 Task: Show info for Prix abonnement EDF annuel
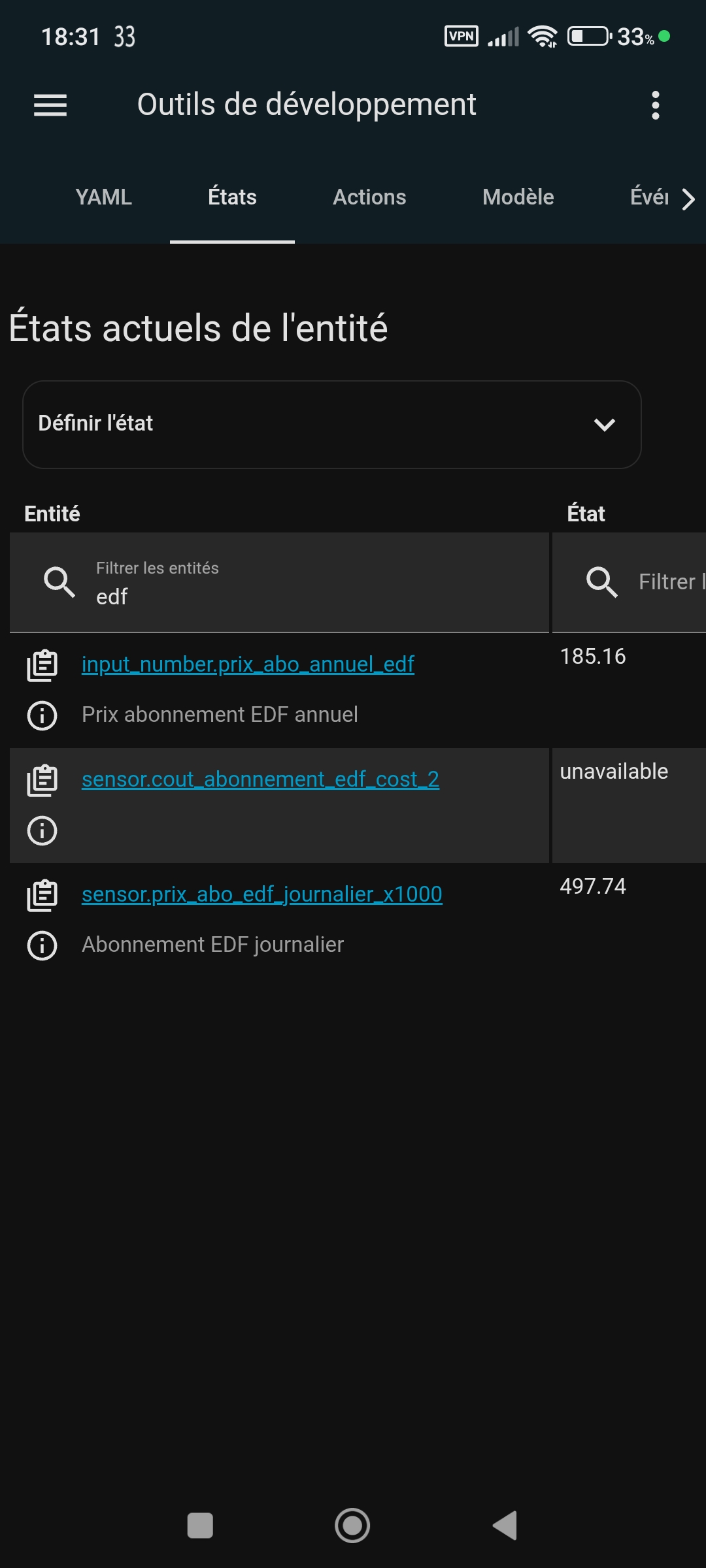tap(42, 715)
